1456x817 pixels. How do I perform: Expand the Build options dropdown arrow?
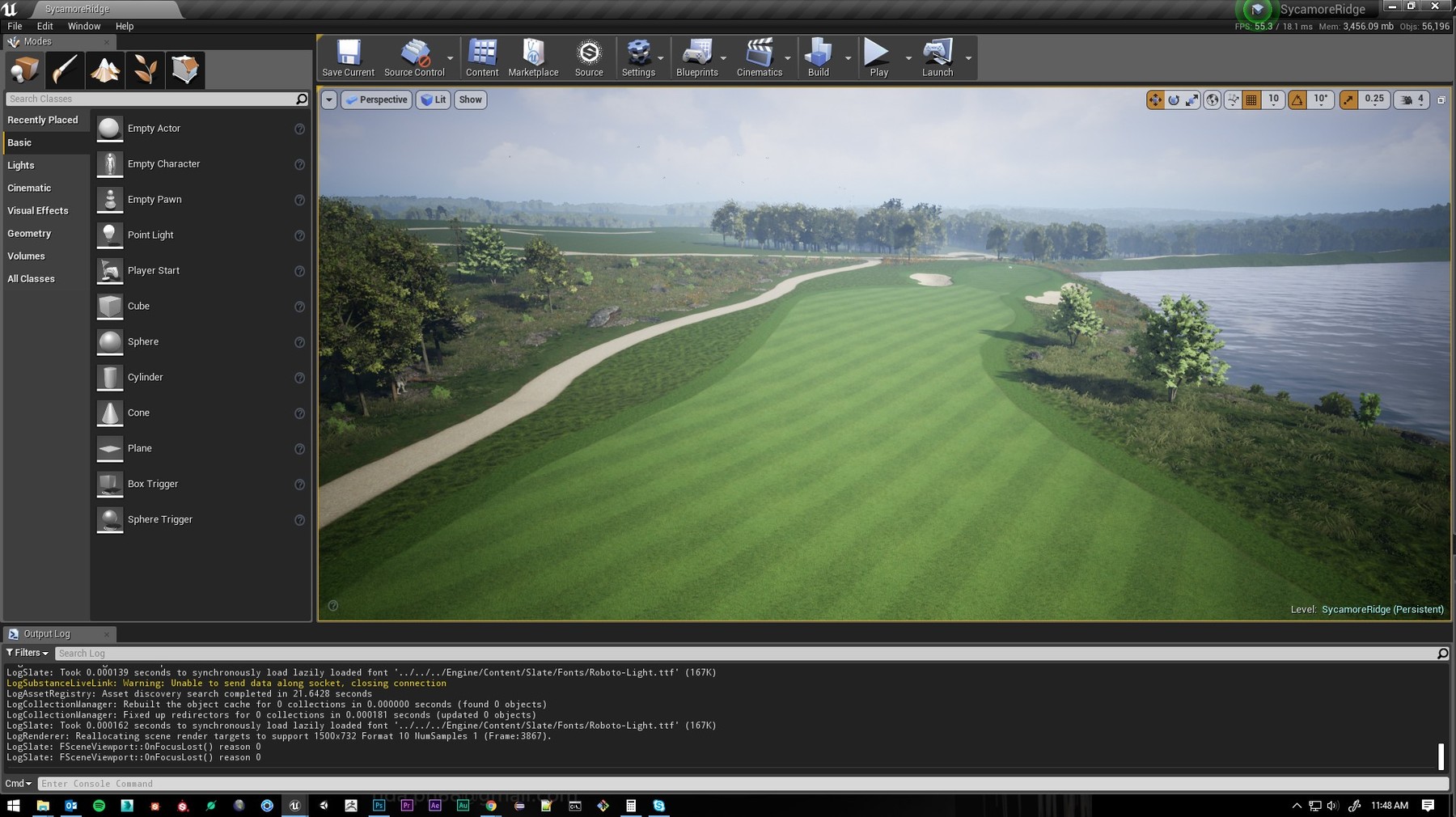click(x=848, y=58)
